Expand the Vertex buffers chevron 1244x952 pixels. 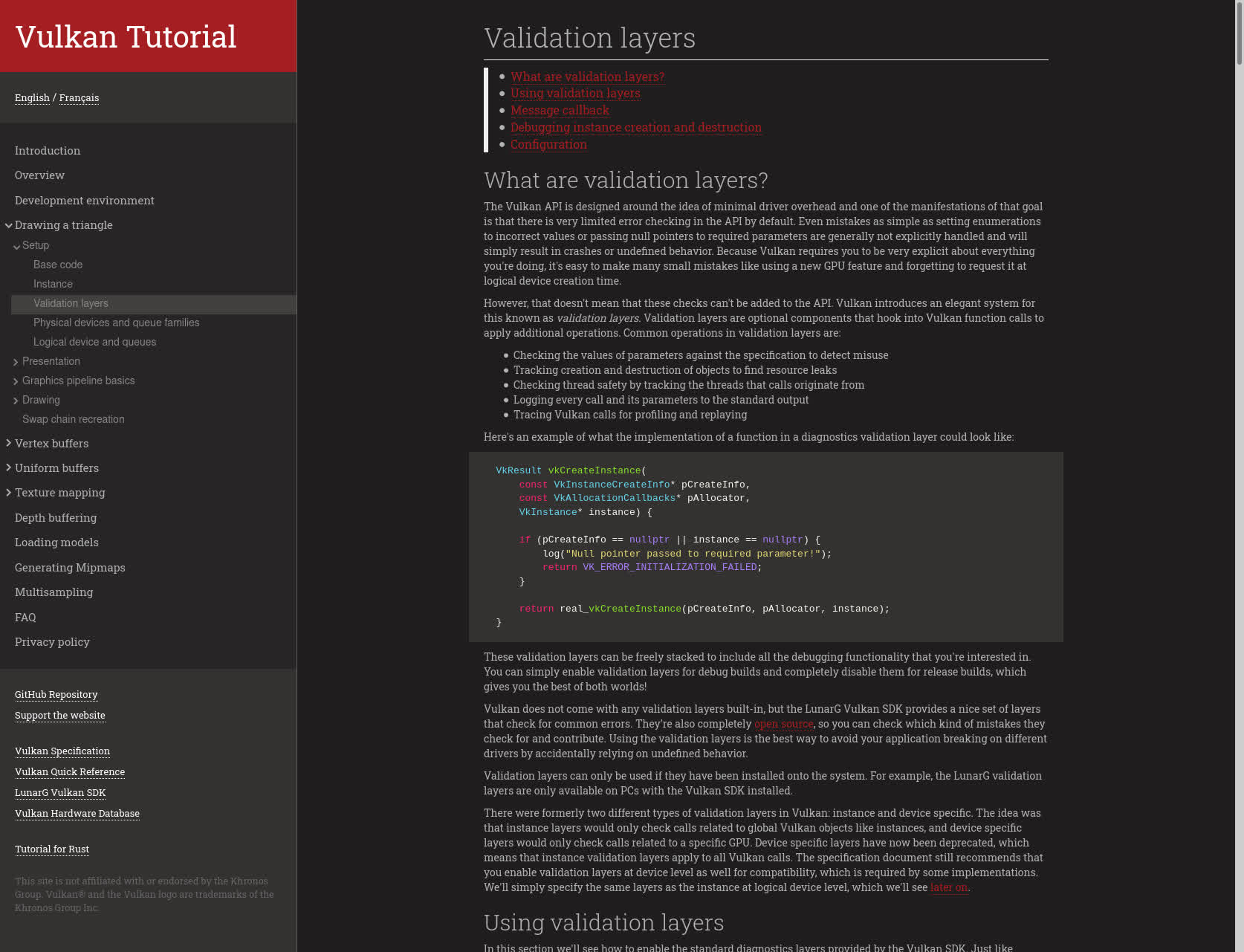(x=9, y=444)
